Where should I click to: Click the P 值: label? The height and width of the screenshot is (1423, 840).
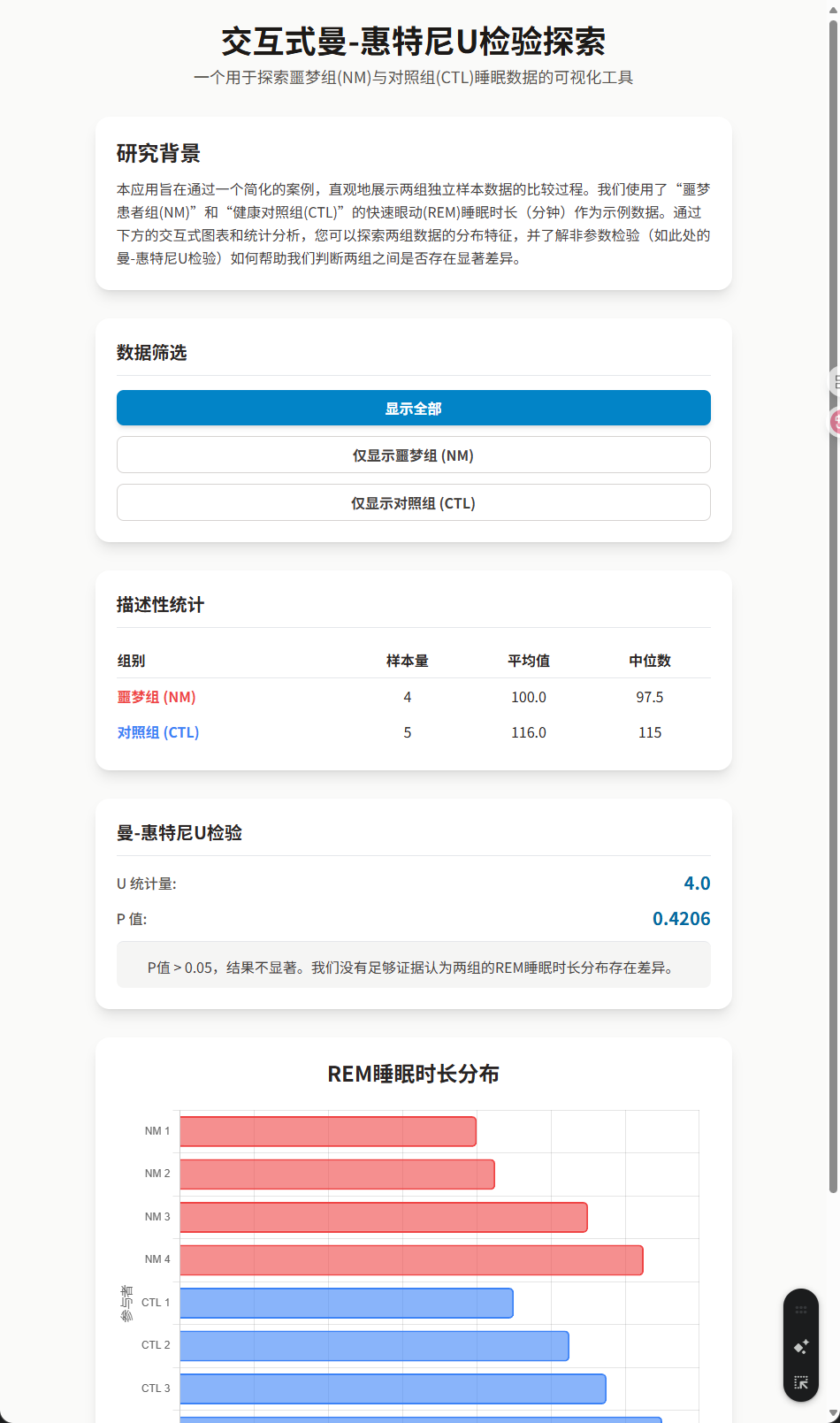tap(132, 919)
